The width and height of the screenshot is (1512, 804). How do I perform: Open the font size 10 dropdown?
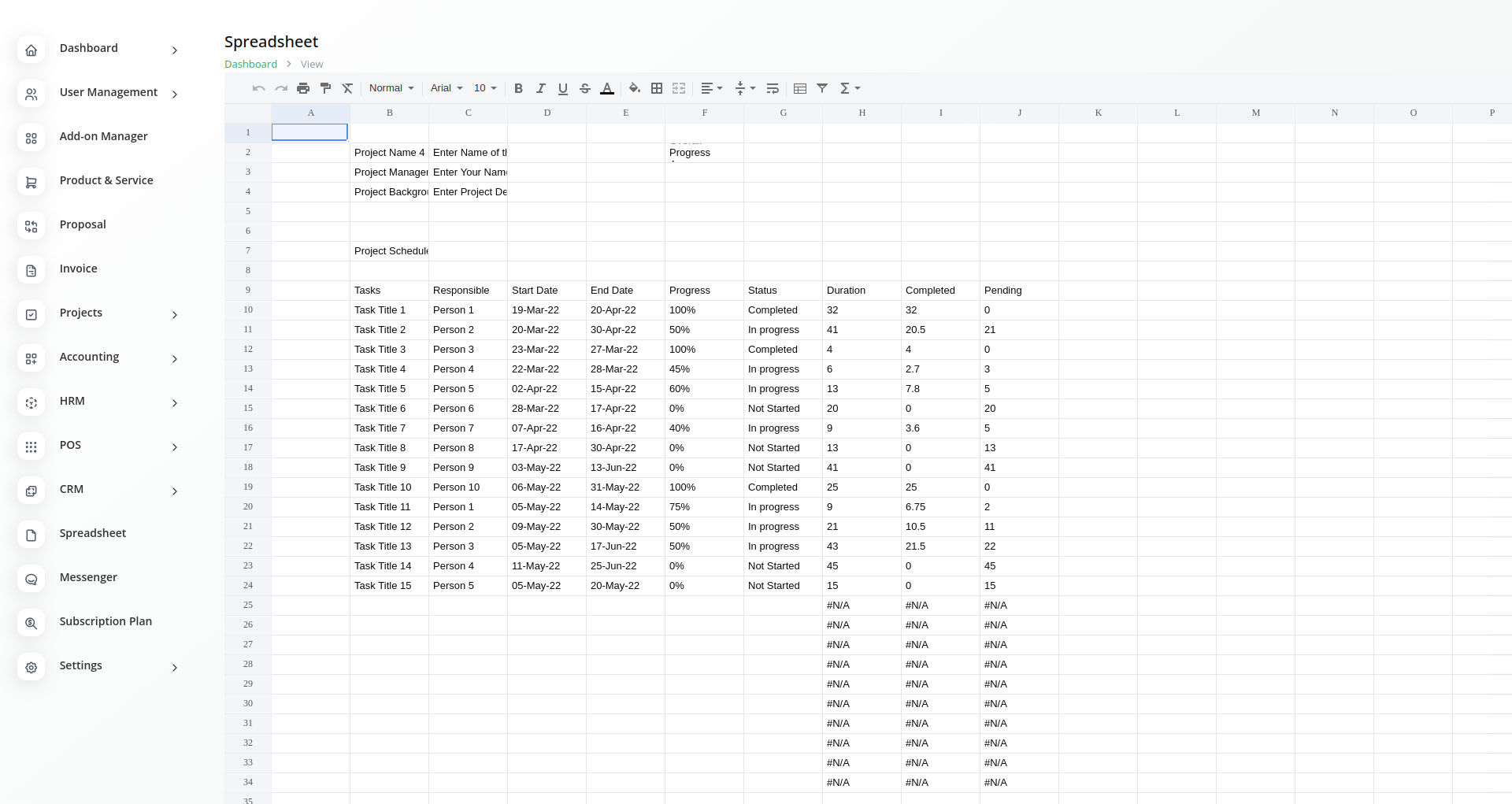(485, 88)
